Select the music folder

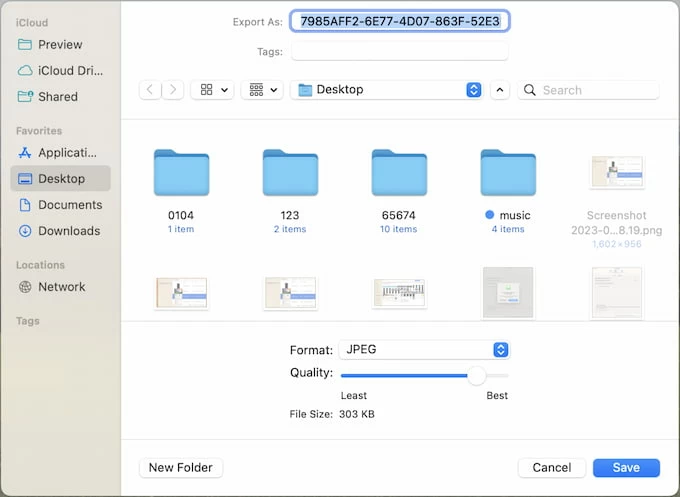tap(507, 173)
